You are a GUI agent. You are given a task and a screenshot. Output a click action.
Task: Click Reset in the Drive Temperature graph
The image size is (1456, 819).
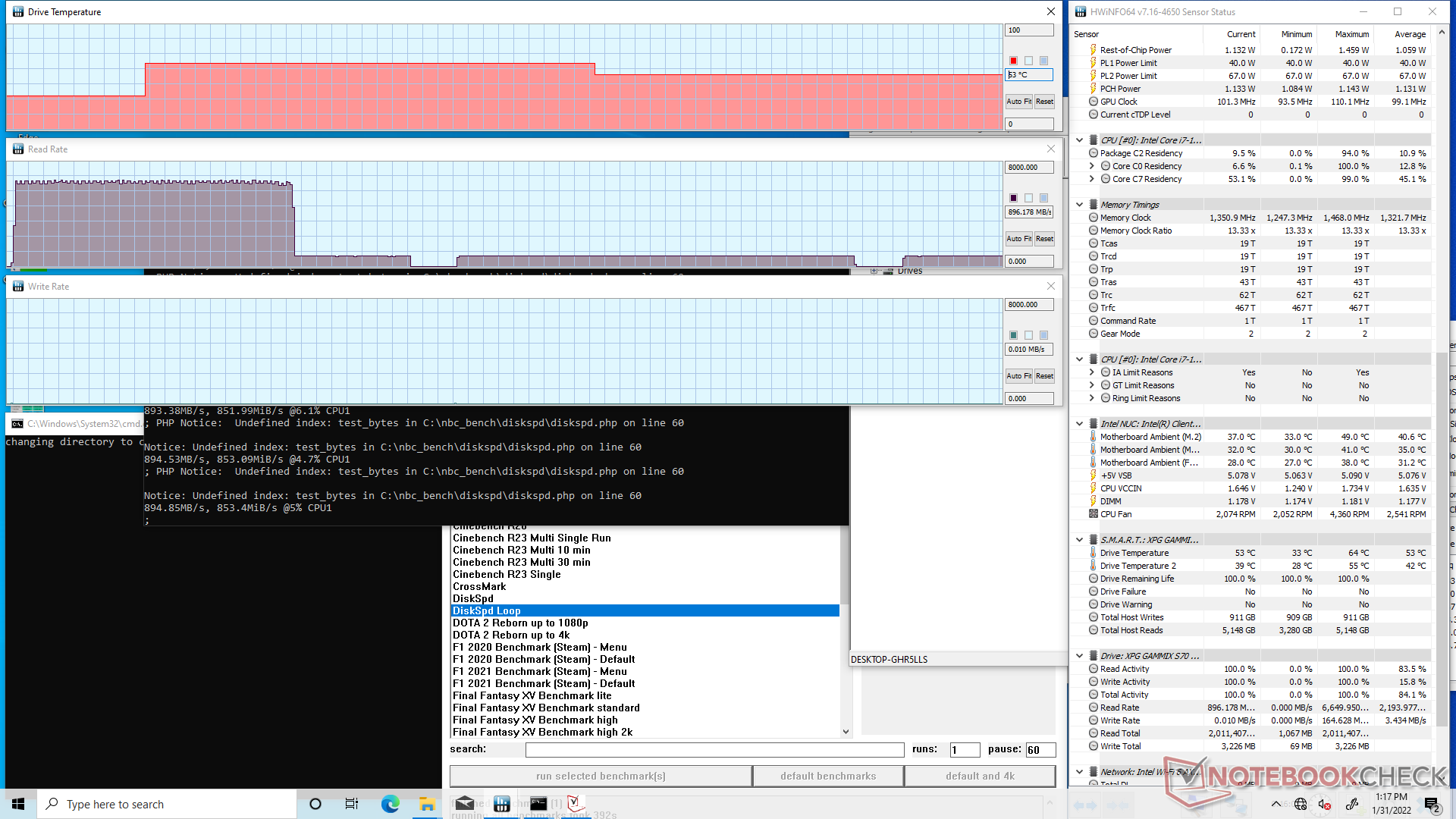tap(1044, 102)
